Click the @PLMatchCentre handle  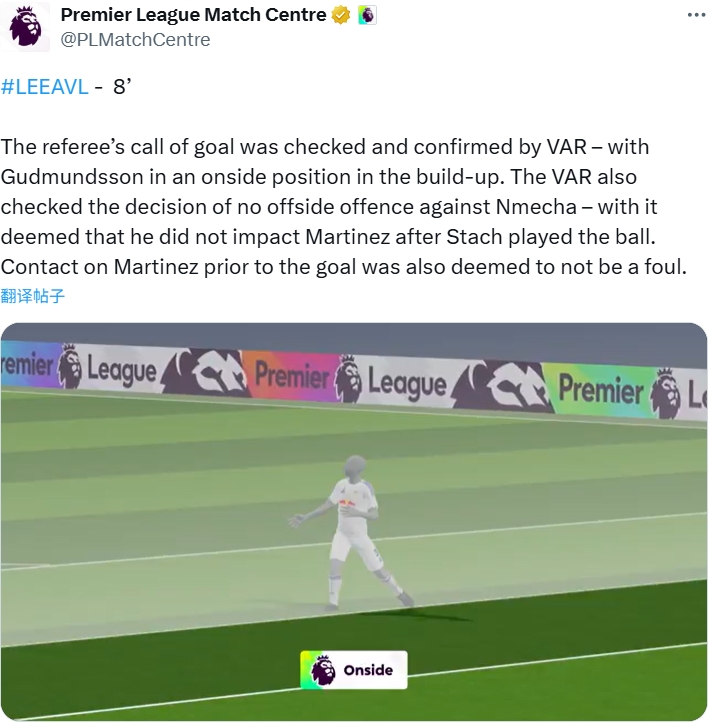coord(135,40)
